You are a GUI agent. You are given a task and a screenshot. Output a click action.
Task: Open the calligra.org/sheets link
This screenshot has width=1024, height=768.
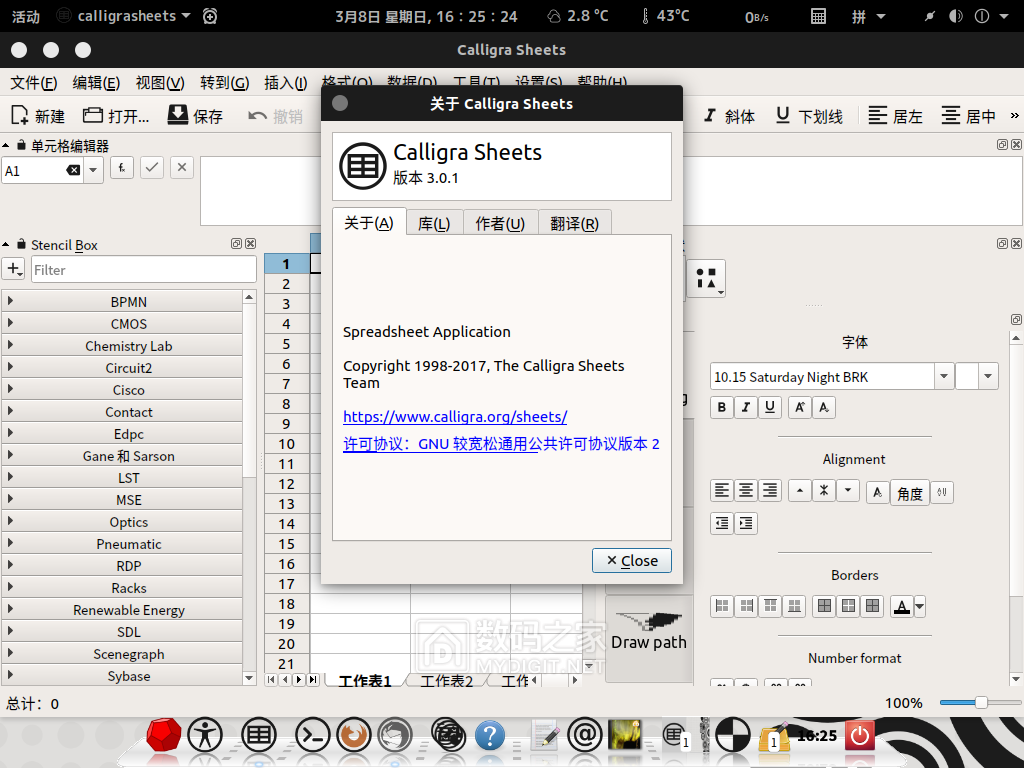(x=455, y=417)
